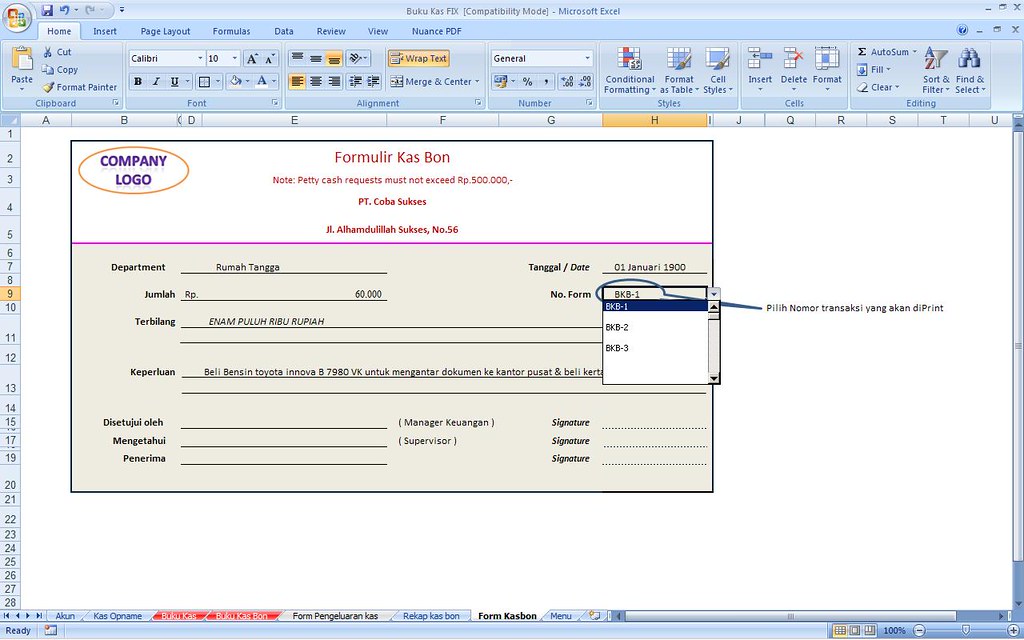Activate the Format Painter

tap(80, 87)
